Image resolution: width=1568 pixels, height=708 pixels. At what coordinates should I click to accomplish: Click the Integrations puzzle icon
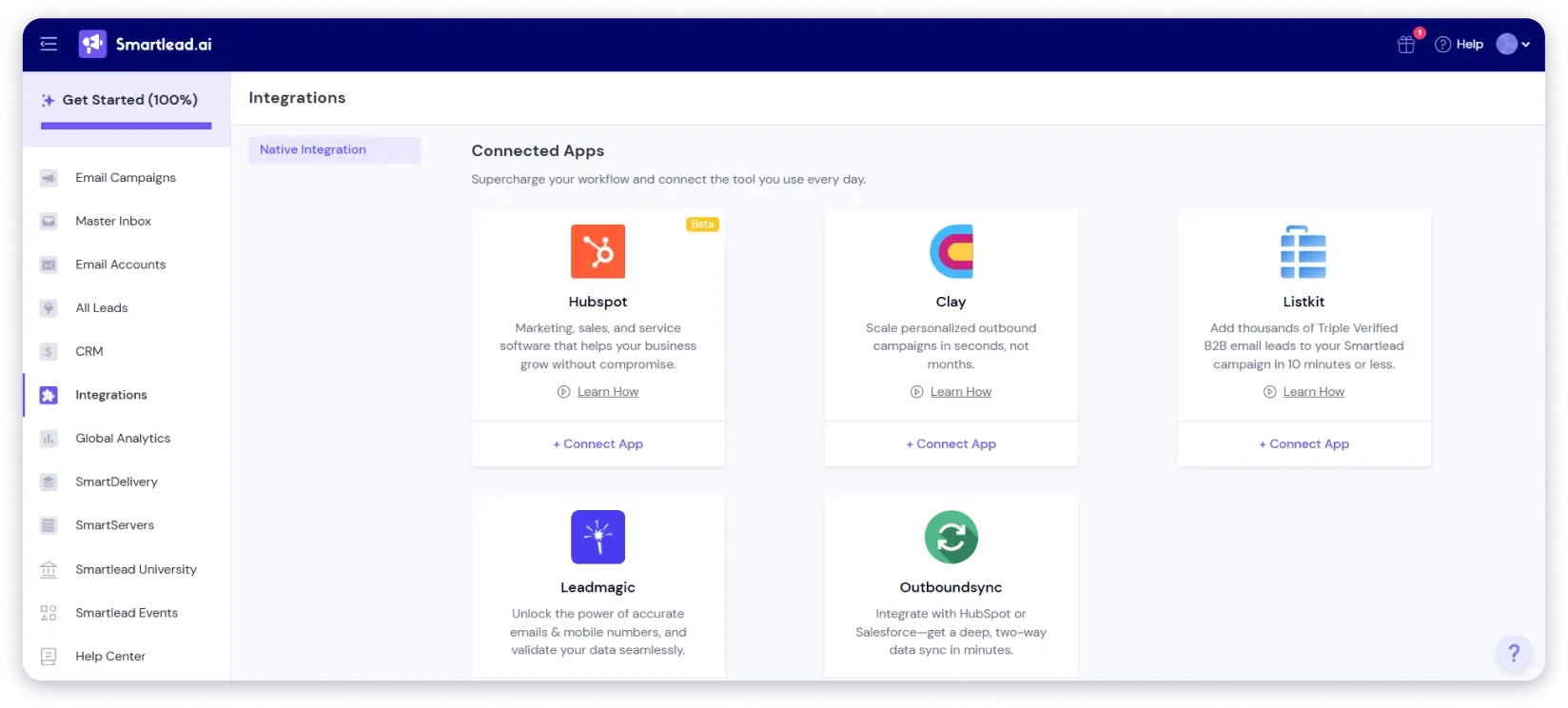click(49, 395)
